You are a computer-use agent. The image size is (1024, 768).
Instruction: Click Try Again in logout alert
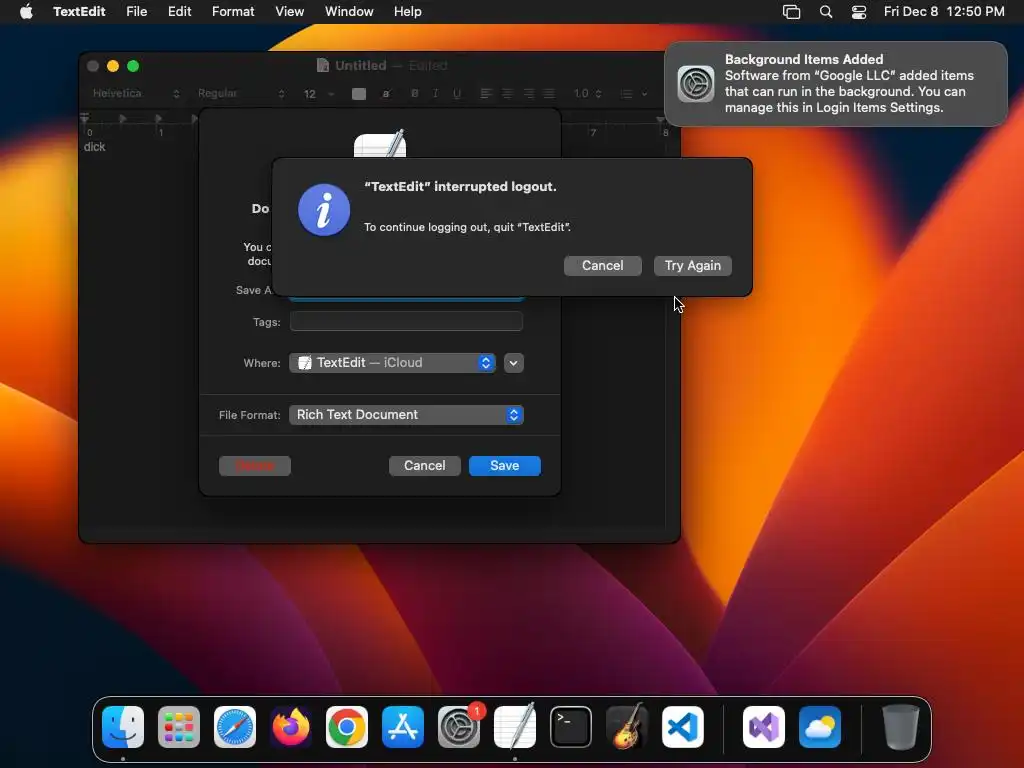click(x=692, y=266)
